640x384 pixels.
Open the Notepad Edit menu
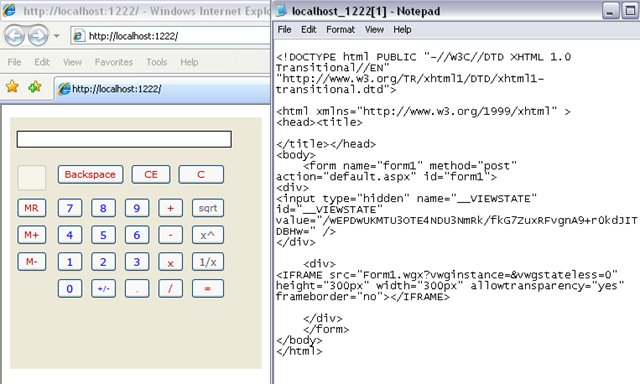click(309, 29)
